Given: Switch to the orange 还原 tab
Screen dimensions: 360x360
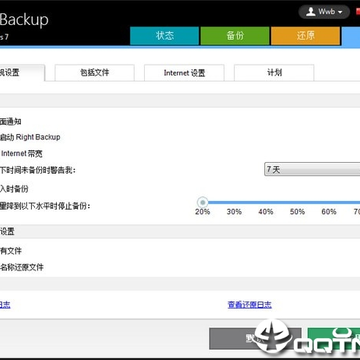Looking at the screenshot, I should pyautogui.click(x=305, y=36).
